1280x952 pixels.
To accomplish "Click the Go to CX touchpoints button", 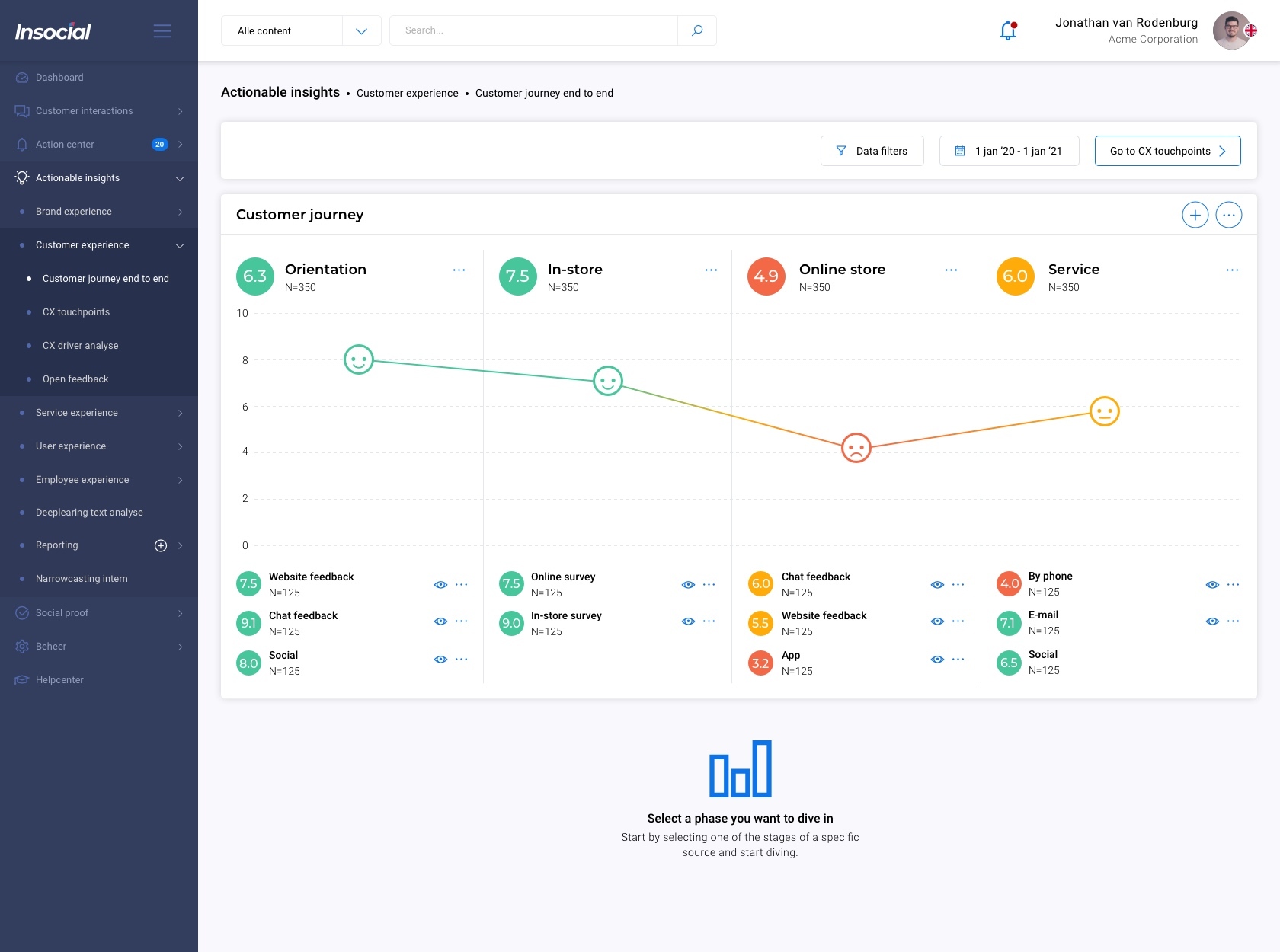I will click(x=1167, y=151).
